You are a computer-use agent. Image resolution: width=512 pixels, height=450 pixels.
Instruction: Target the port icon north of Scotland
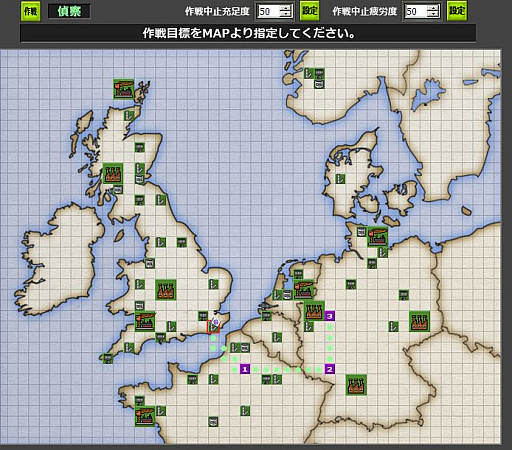124,89
